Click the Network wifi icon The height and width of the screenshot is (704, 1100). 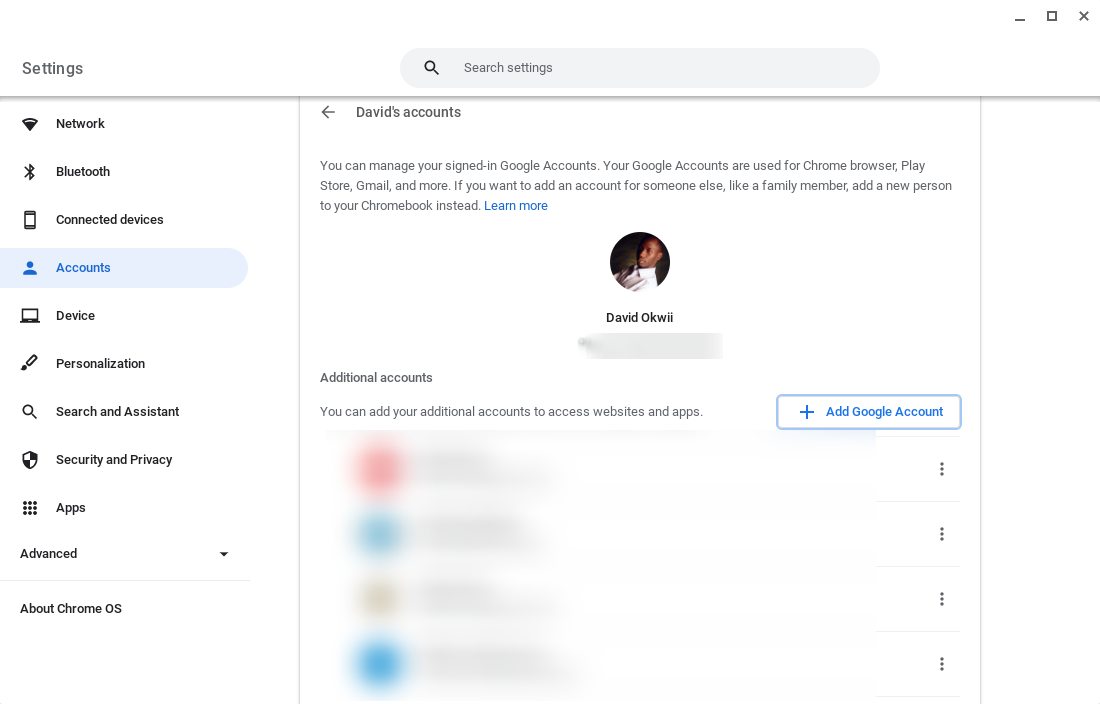click(30, 124)
